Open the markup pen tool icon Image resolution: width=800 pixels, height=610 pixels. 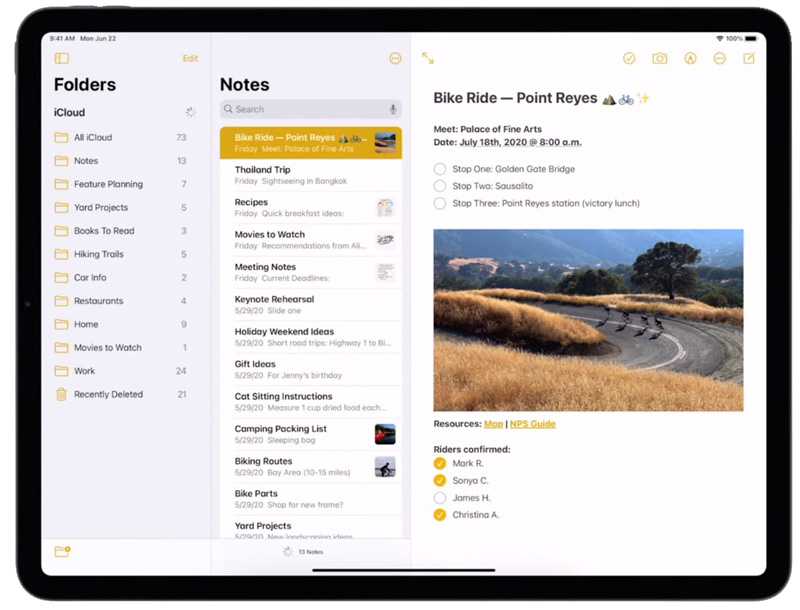click(x=690, y=59)
